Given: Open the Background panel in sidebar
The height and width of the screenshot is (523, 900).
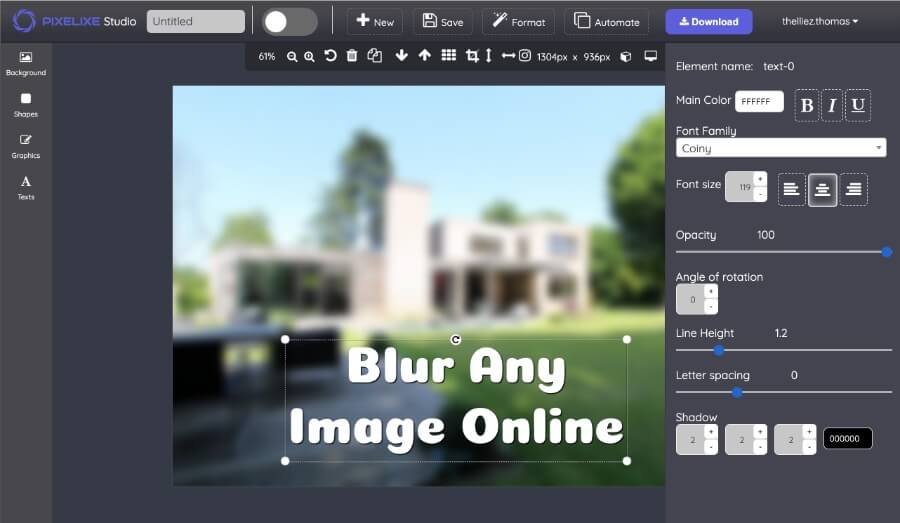Looking at the screenshot, I should pos(26,63).
